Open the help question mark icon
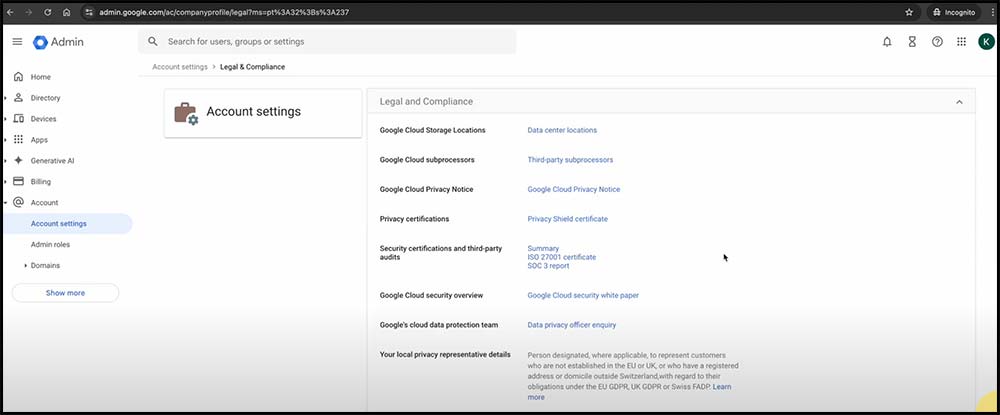 click(x=937, y=41)
